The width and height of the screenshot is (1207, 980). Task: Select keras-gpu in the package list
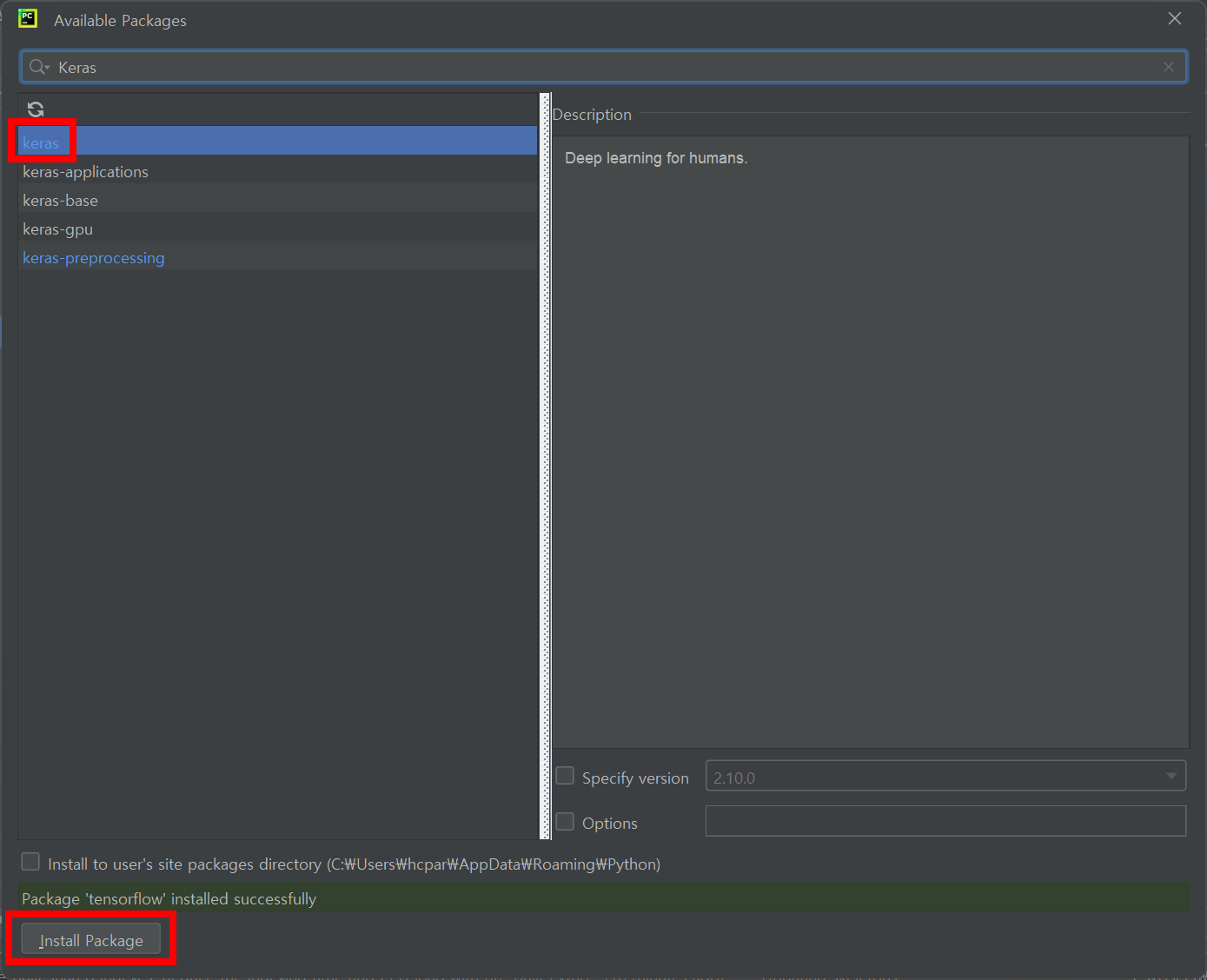tap(277, 228)
